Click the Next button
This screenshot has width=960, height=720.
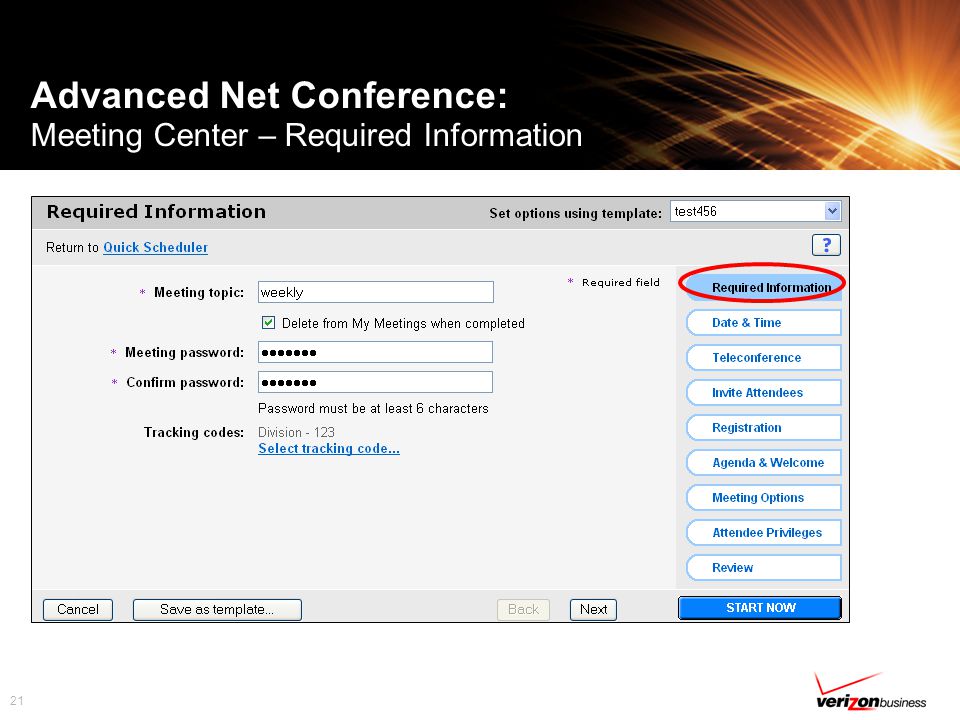pos(593,609)
